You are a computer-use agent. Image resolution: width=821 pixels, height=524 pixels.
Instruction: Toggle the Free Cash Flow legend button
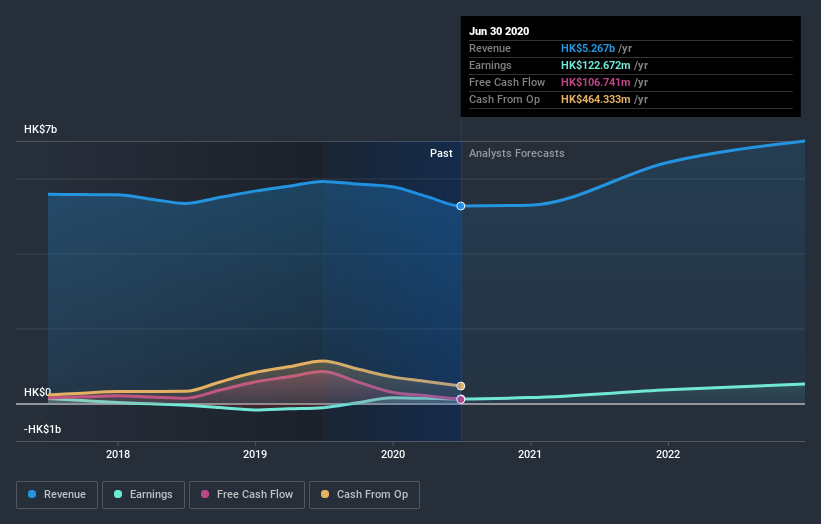click(247, 495)
